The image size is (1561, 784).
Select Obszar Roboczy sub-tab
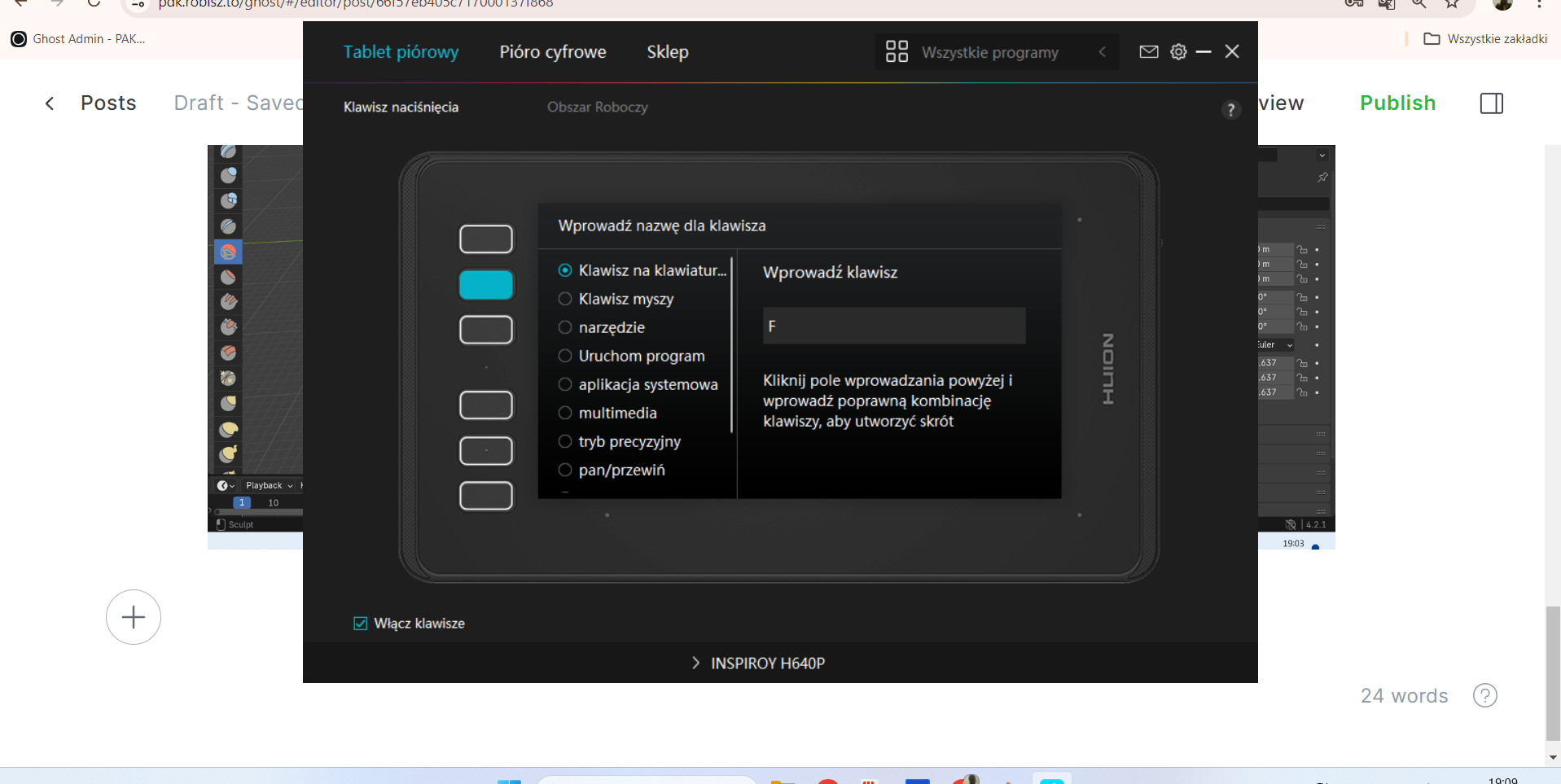[597, 107]
